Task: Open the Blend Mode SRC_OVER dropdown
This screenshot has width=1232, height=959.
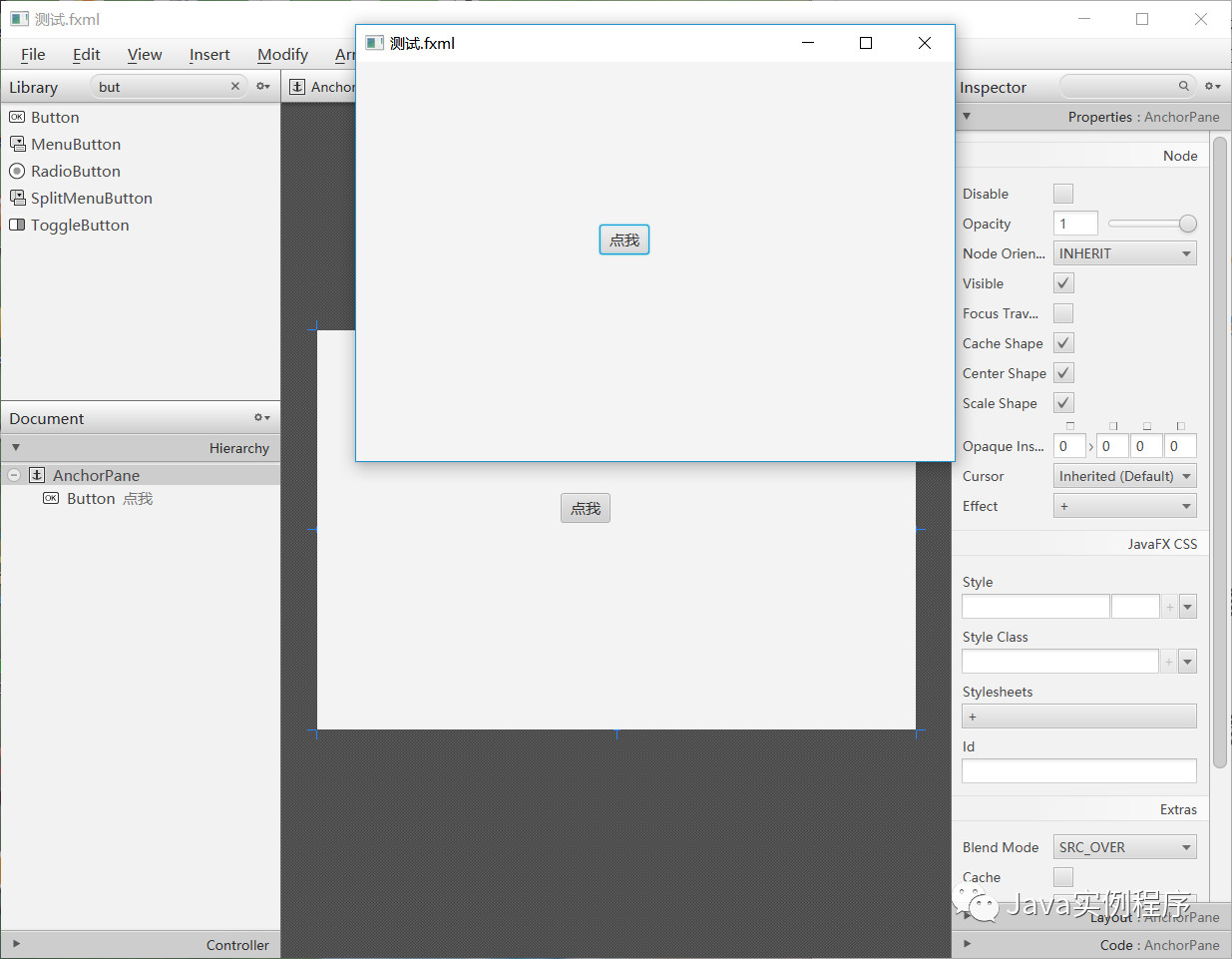Action: 1124,846
